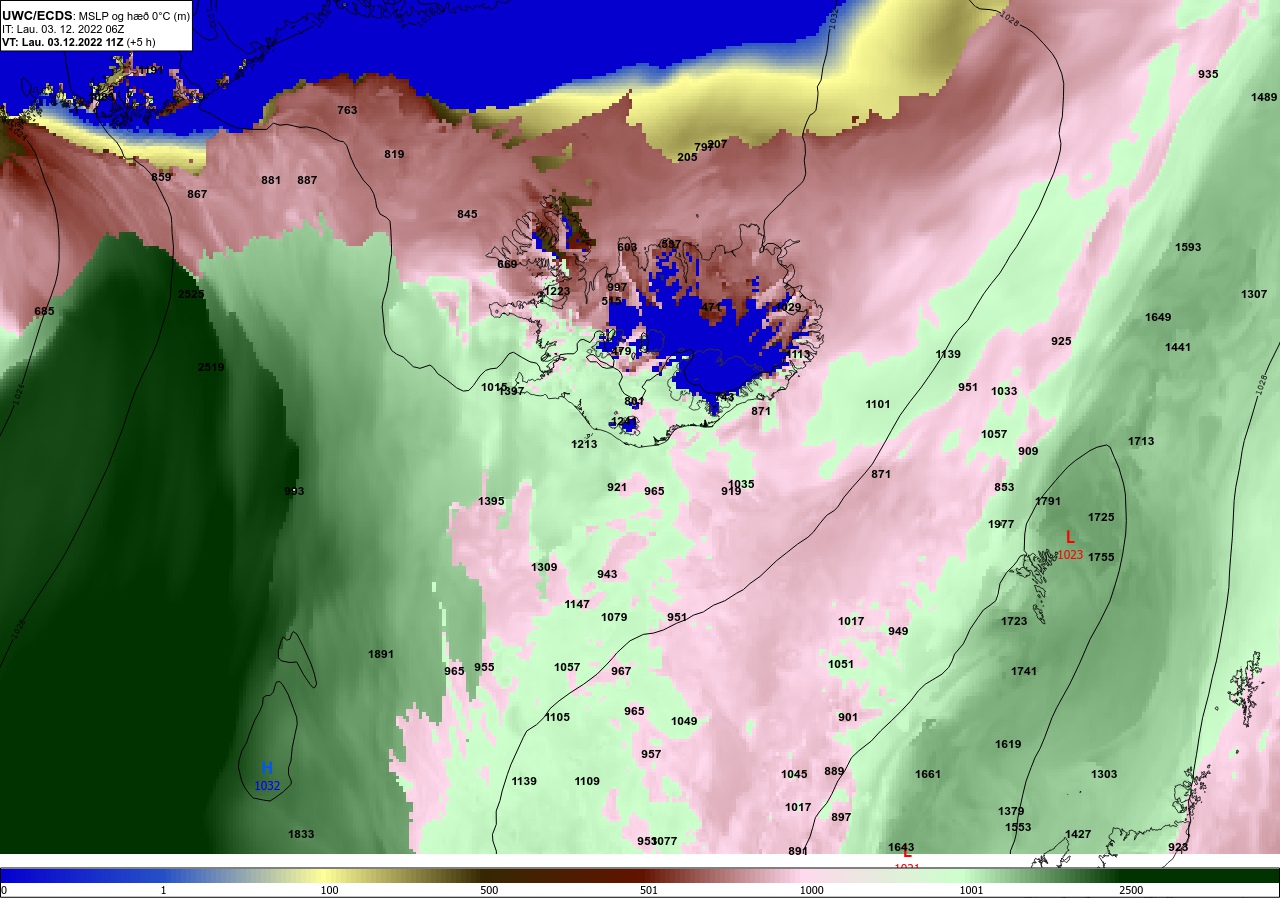Image resolution: width=1280 pixels, height=898 pixels.
Task: Click the "UWC/ECDS" title text
Action: (x=37, y=15)
